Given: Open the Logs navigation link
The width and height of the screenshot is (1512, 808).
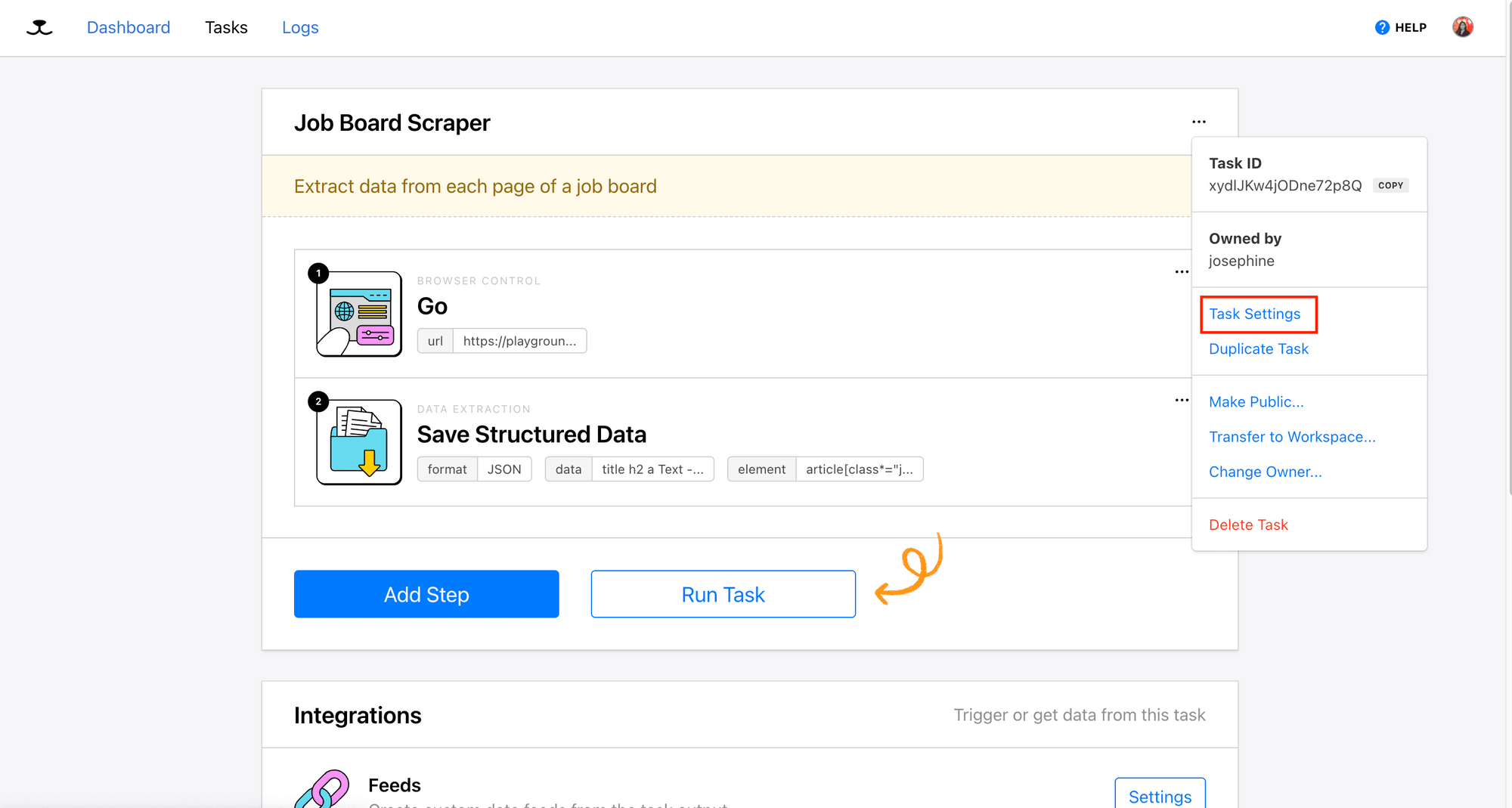Looking at the screenshot, I should pyautogui.click(x=300, y=27).
